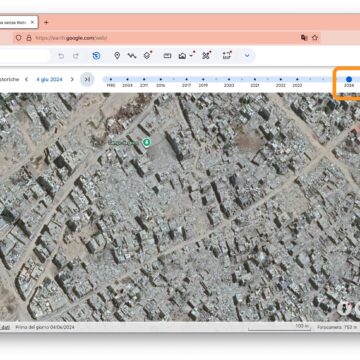Click the Google Earth search field
This screenshot has width=360, height=360.
point(25,56)
